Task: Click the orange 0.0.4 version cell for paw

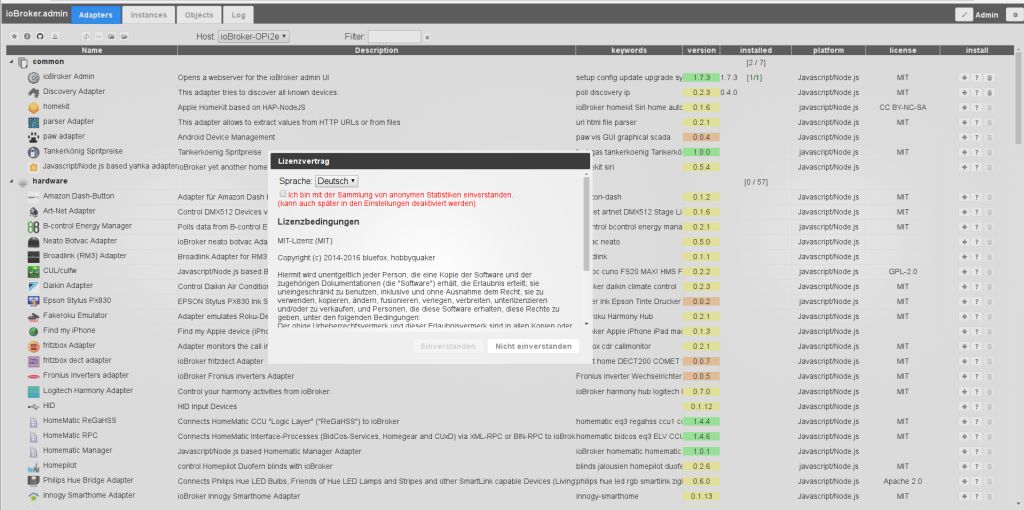Action: tap(701, 137)
